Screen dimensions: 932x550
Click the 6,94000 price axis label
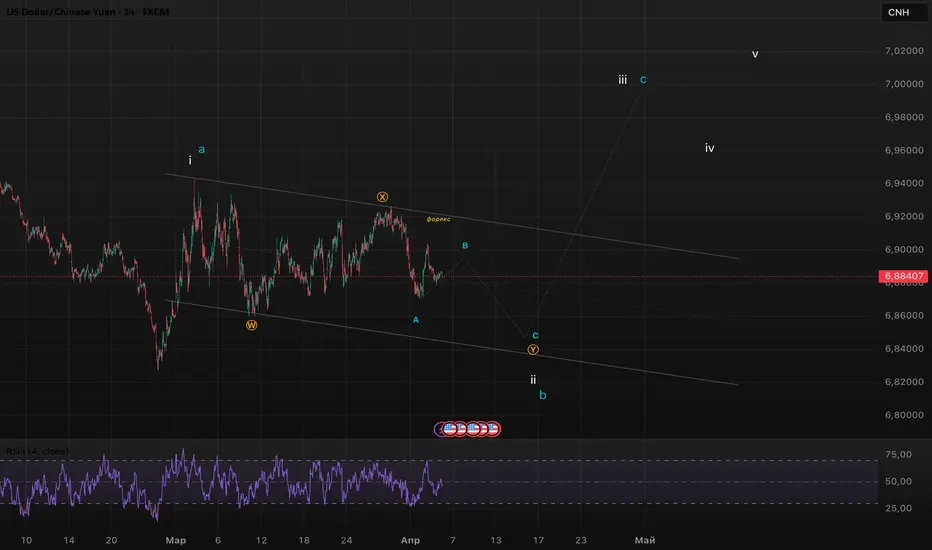[x=904, y=183]
